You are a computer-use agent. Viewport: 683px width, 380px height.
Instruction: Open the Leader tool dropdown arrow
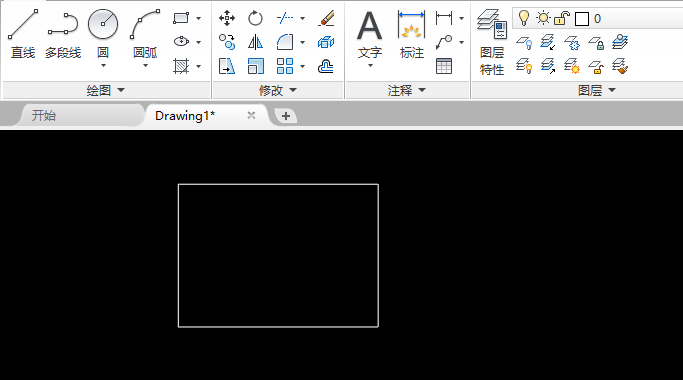tap(461, 43)
